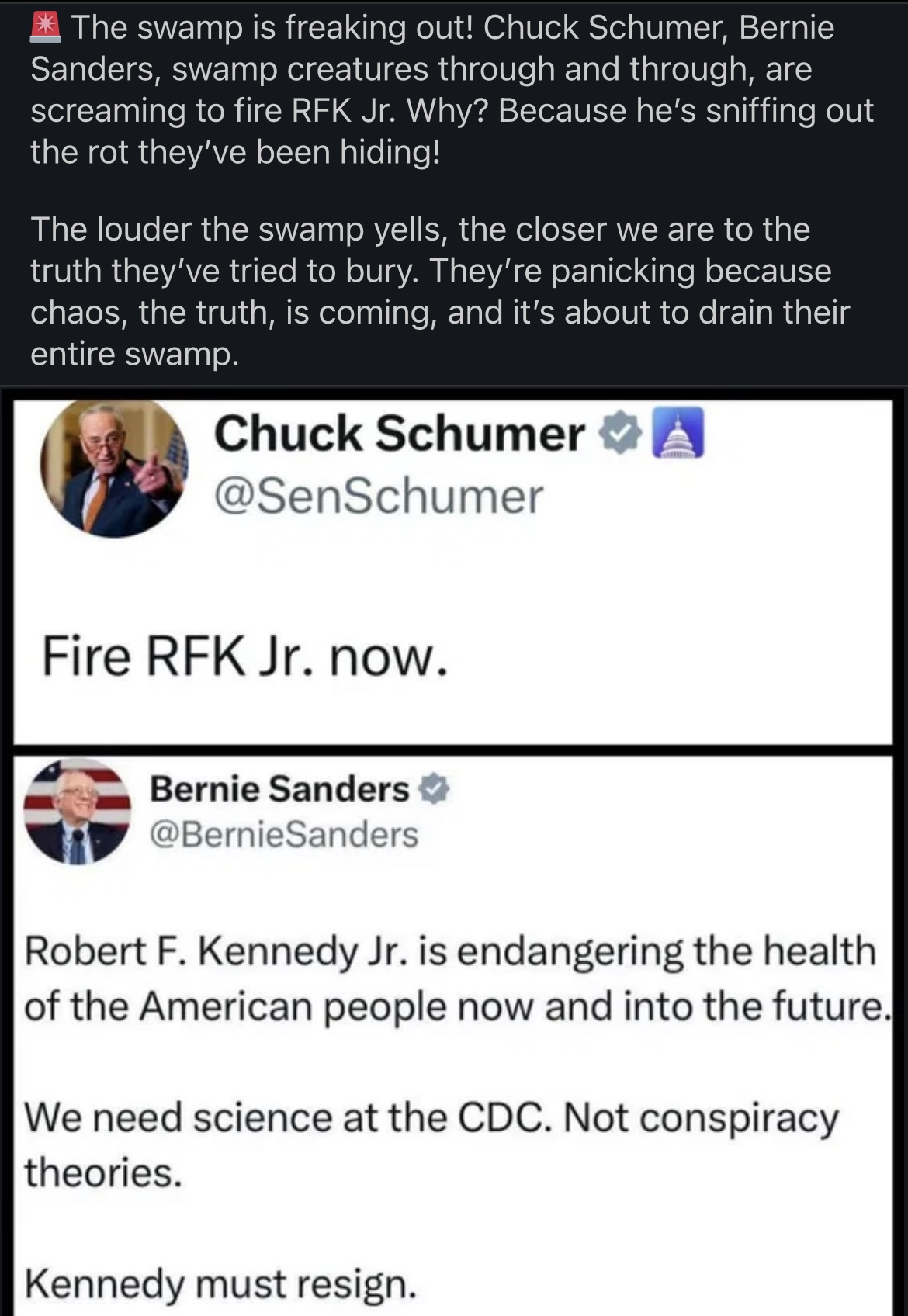Click Bernie Sanders' verified checkmark badge
This screenshot has width=908, height=1316.
click(435, 789)
